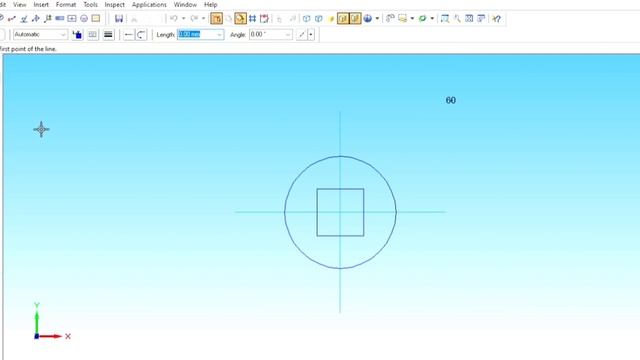
Task: Click the diagonal line icon after Angle
Action: coord(302,35)
